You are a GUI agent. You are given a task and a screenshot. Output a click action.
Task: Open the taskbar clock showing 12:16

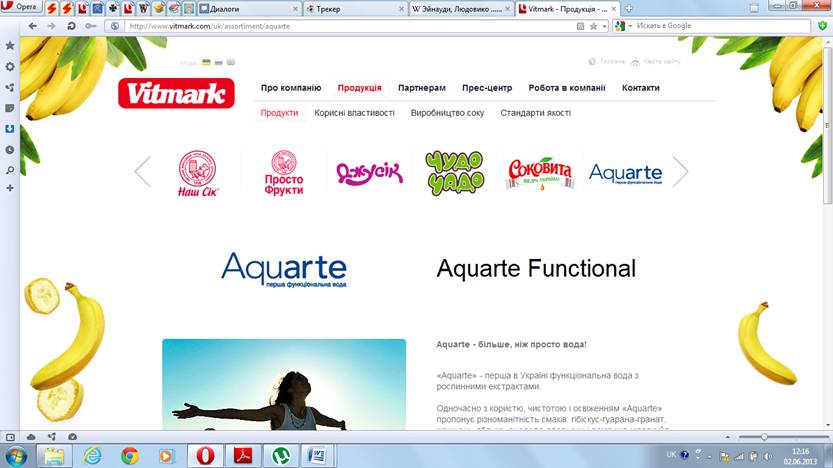coord(800,456)
